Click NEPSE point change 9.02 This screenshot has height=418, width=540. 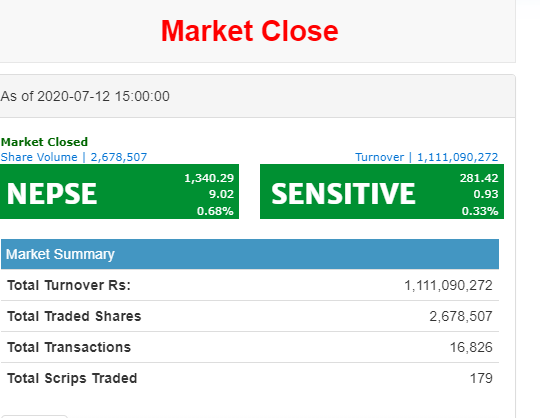tap(221, 194)
